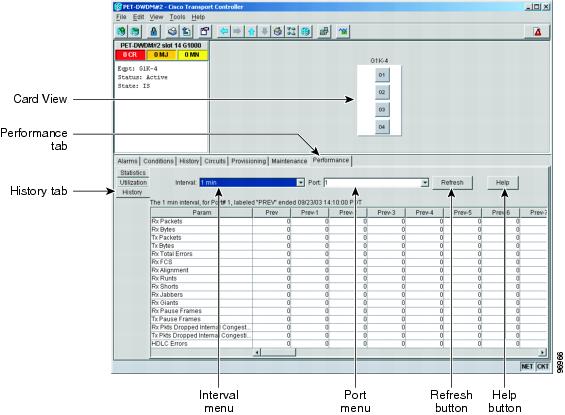Image resolution: width=565 pixels, height=415 pixels.
Task: Click the horizontal scrollbar left arrow
Action: (257, 352)
